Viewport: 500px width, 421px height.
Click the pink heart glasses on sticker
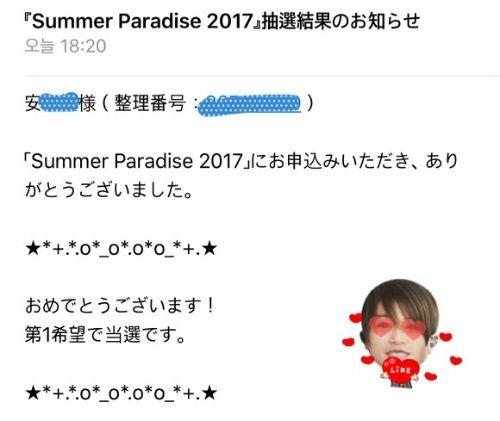point(398,326)
